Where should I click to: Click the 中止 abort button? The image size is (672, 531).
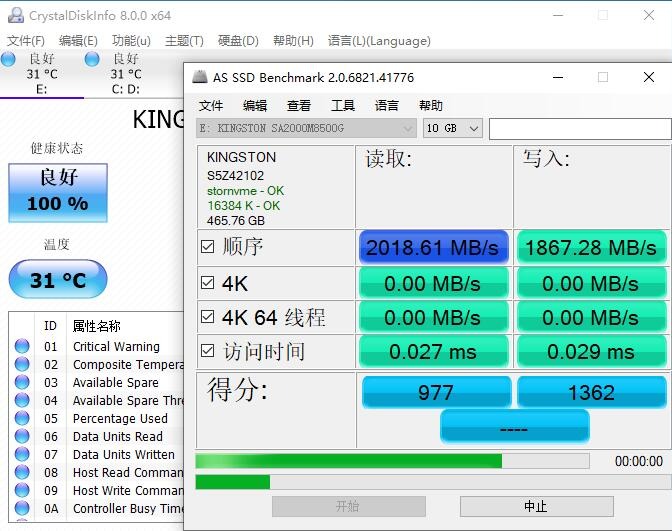[537, 507]
